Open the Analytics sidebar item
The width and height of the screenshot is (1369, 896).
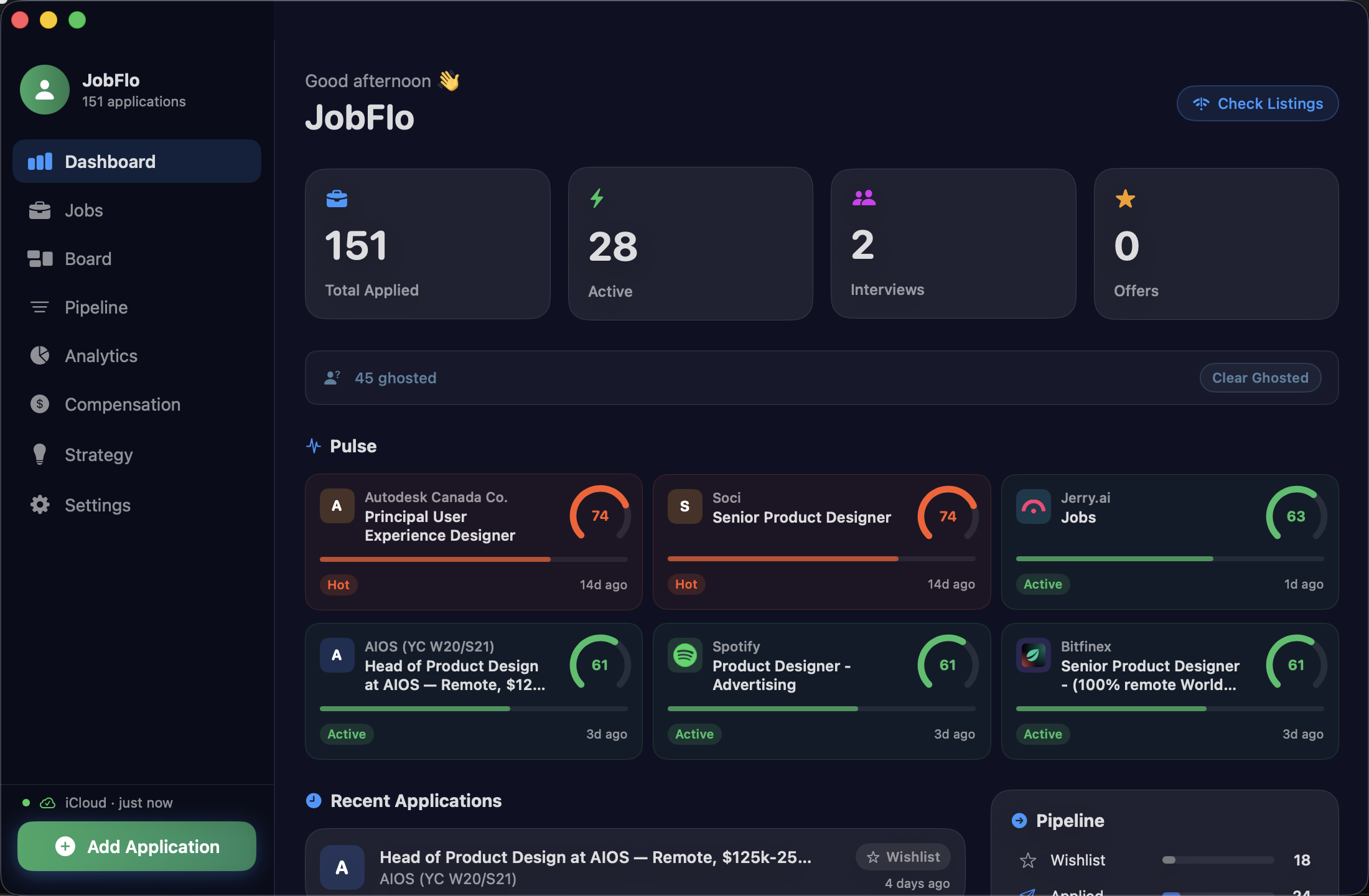pos(137,356)
